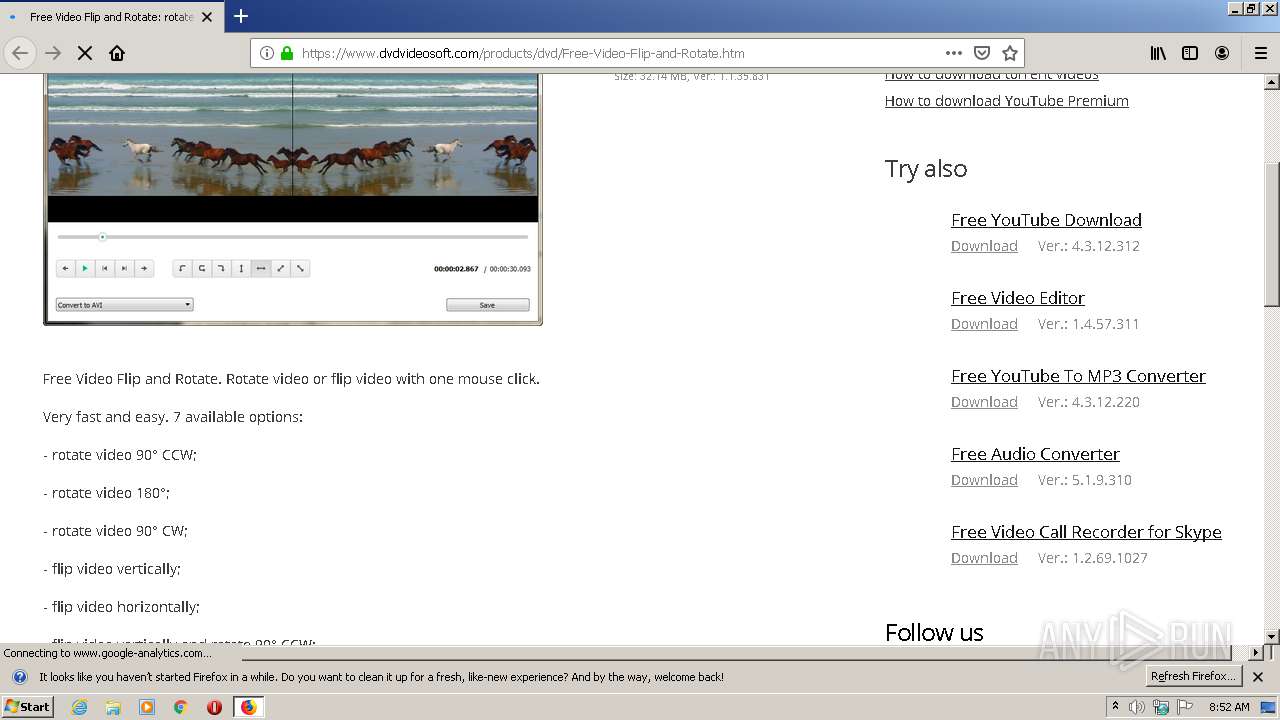1280x720 pixels.
Task: Download Free YouTube To MP3 Converter
Action: pos(984,402)
